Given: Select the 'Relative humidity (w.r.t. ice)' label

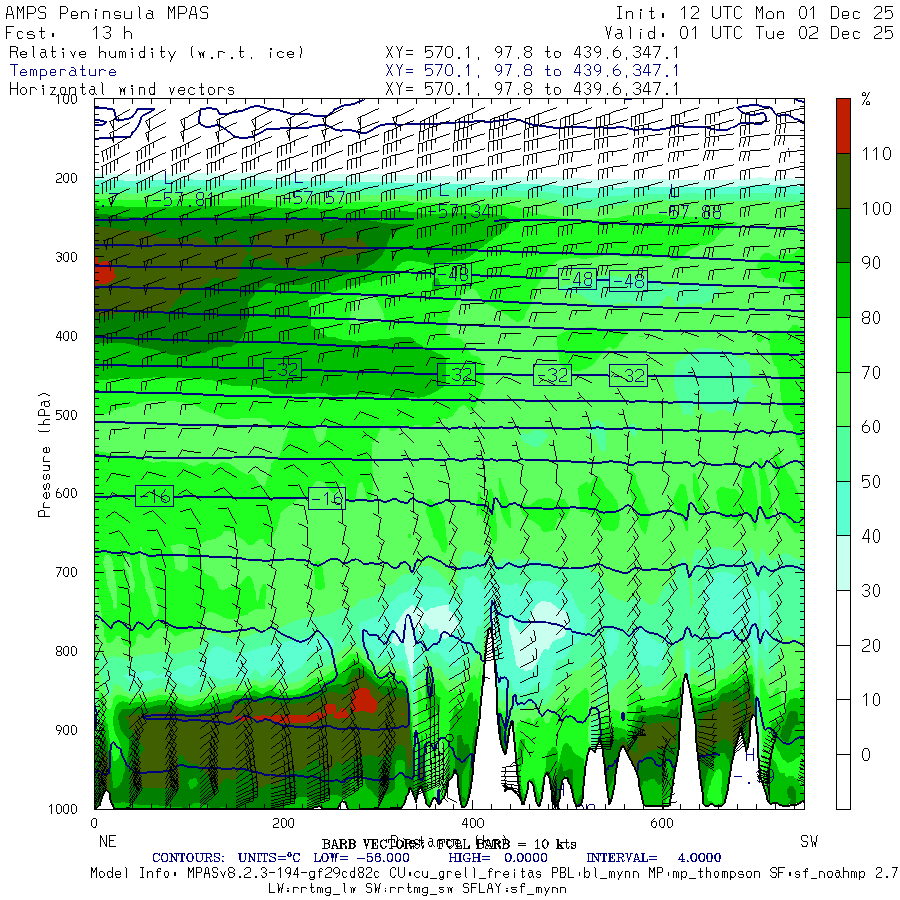Looking at the screenshot, I should (156, 53).
